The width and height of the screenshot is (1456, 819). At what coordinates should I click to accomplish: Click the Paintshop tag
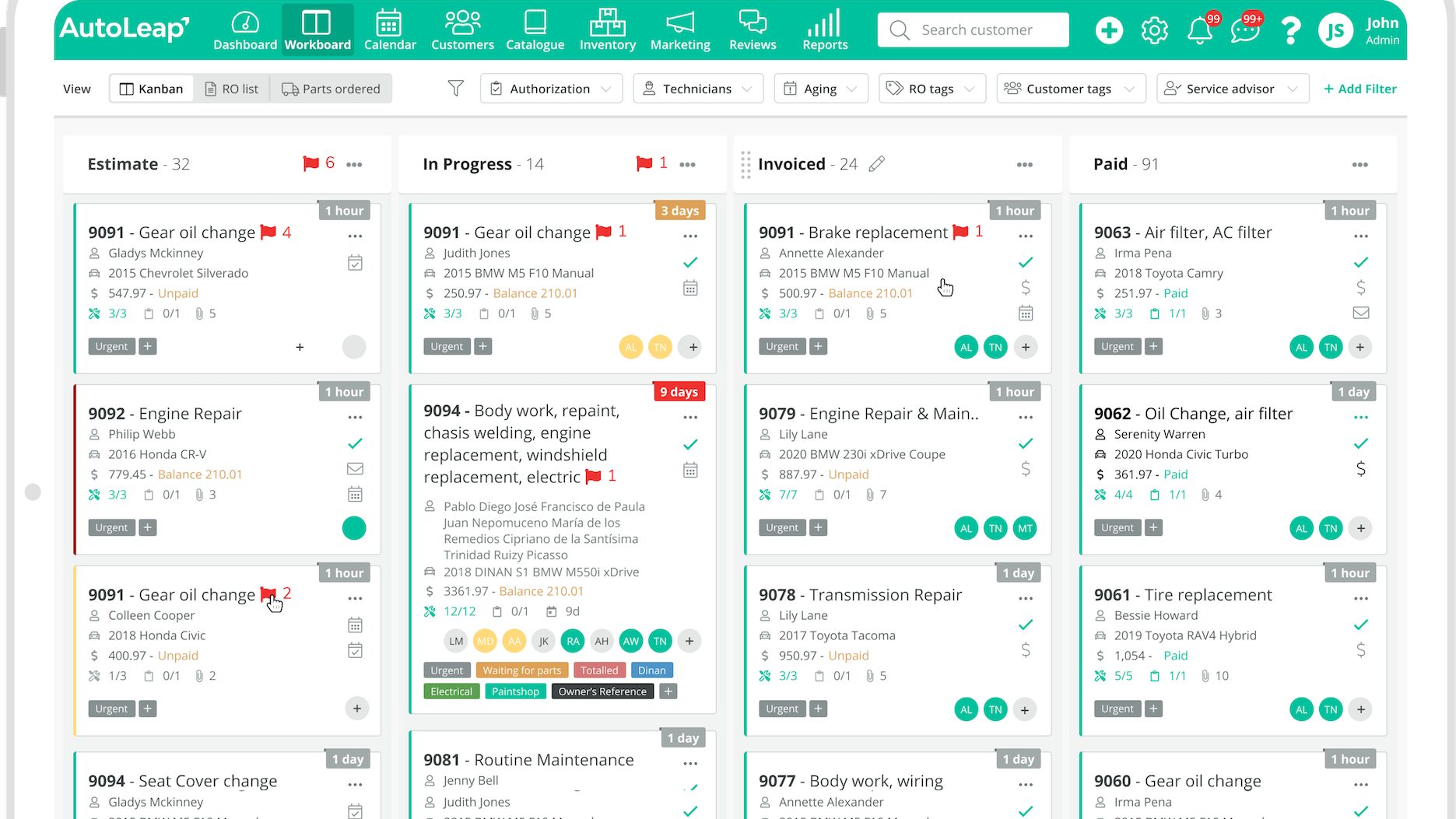pyautogui.click(x=515, y=691)
